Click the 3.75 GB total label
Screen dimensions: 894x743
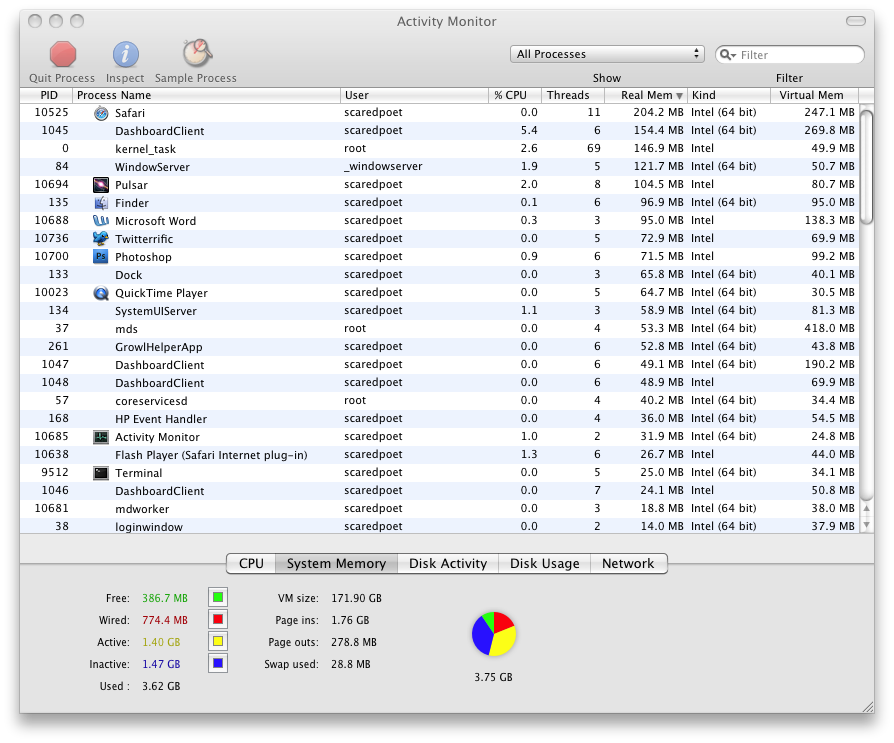pos(494,677)
